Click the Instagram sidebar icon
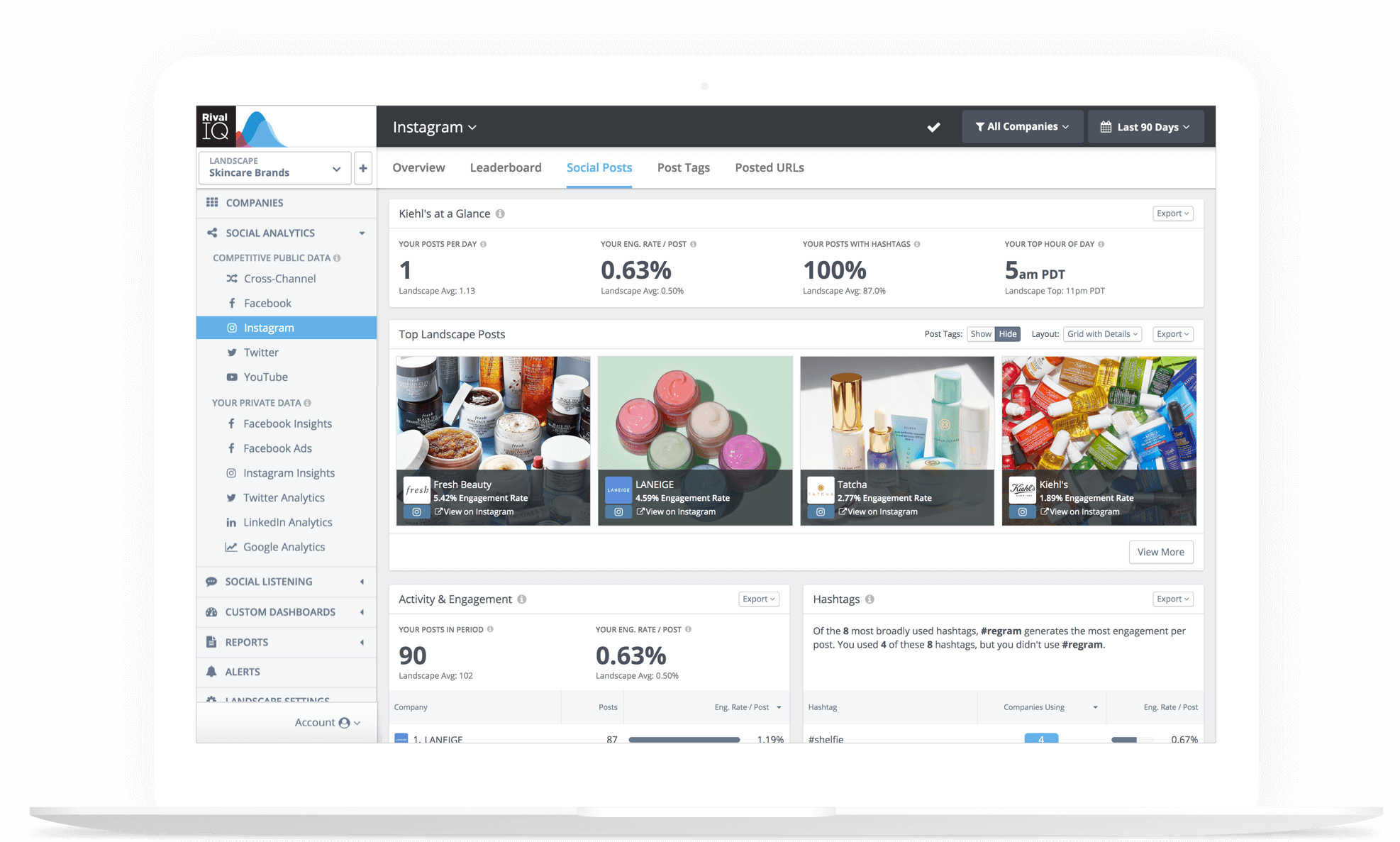 [x=232, y=327]
